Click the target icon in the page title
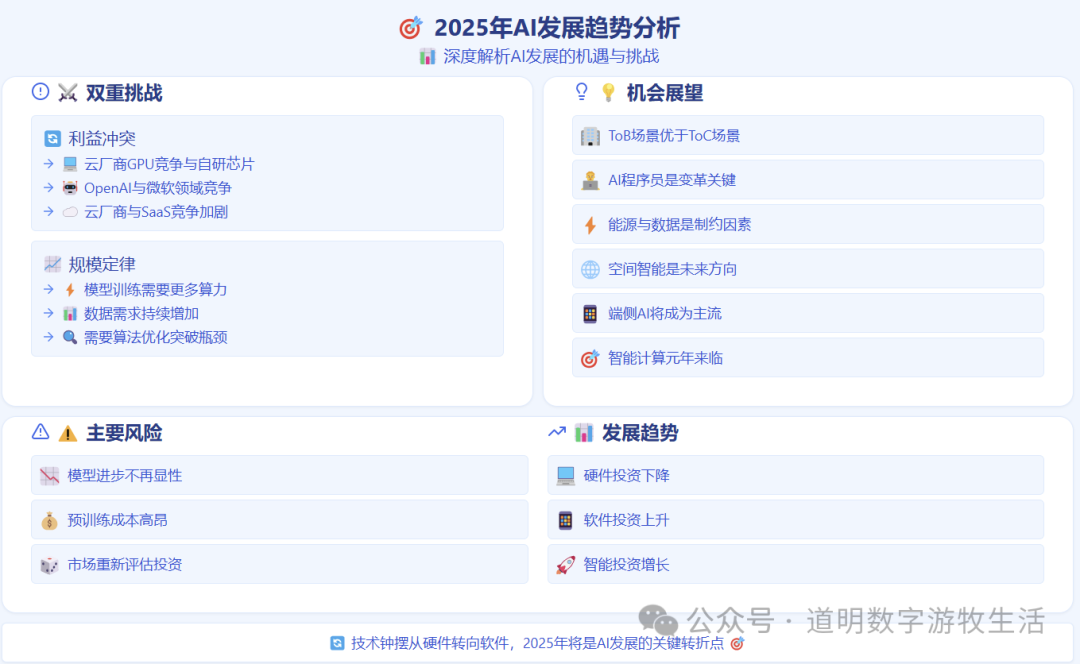The width and height of the screenshot is (1080, 664). pyautogui.click(x=410, y=28)
